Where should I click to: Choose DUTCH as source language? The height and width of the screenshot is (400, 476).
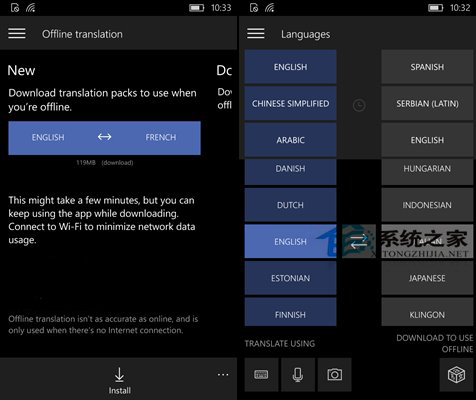(290, 205)
